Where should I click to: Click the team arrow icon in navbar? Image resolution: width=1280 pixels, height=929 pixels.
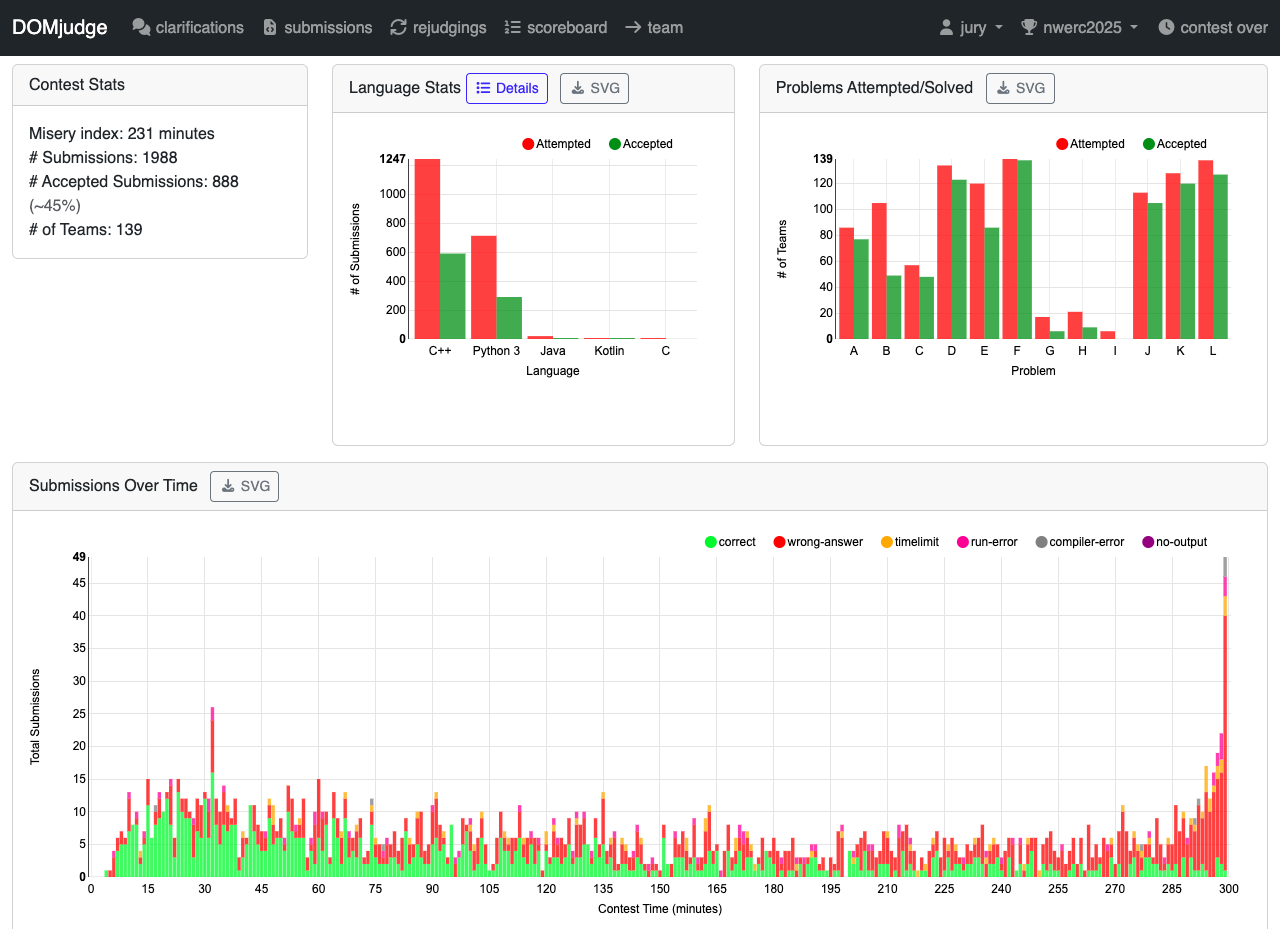[633, 28]
